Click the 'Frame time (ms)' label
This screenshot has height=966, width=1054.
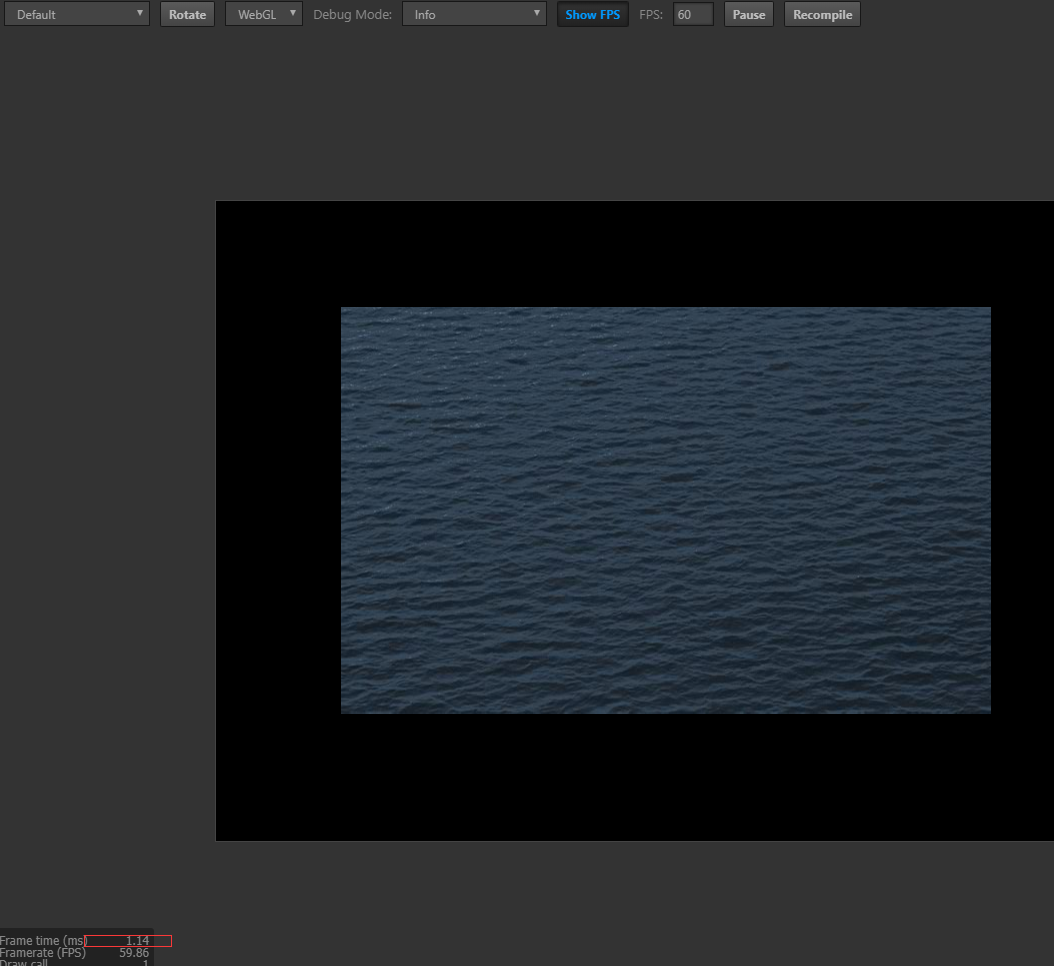tap(43, 940)
